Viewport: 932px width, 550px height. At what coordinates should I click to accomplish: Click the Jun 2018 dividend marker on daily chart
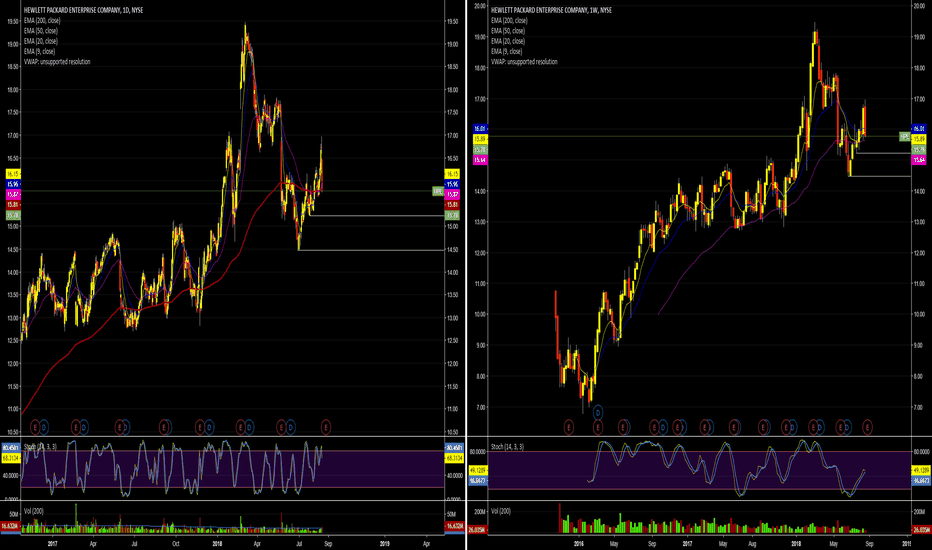pyautogui.click(x=291, y=427)
